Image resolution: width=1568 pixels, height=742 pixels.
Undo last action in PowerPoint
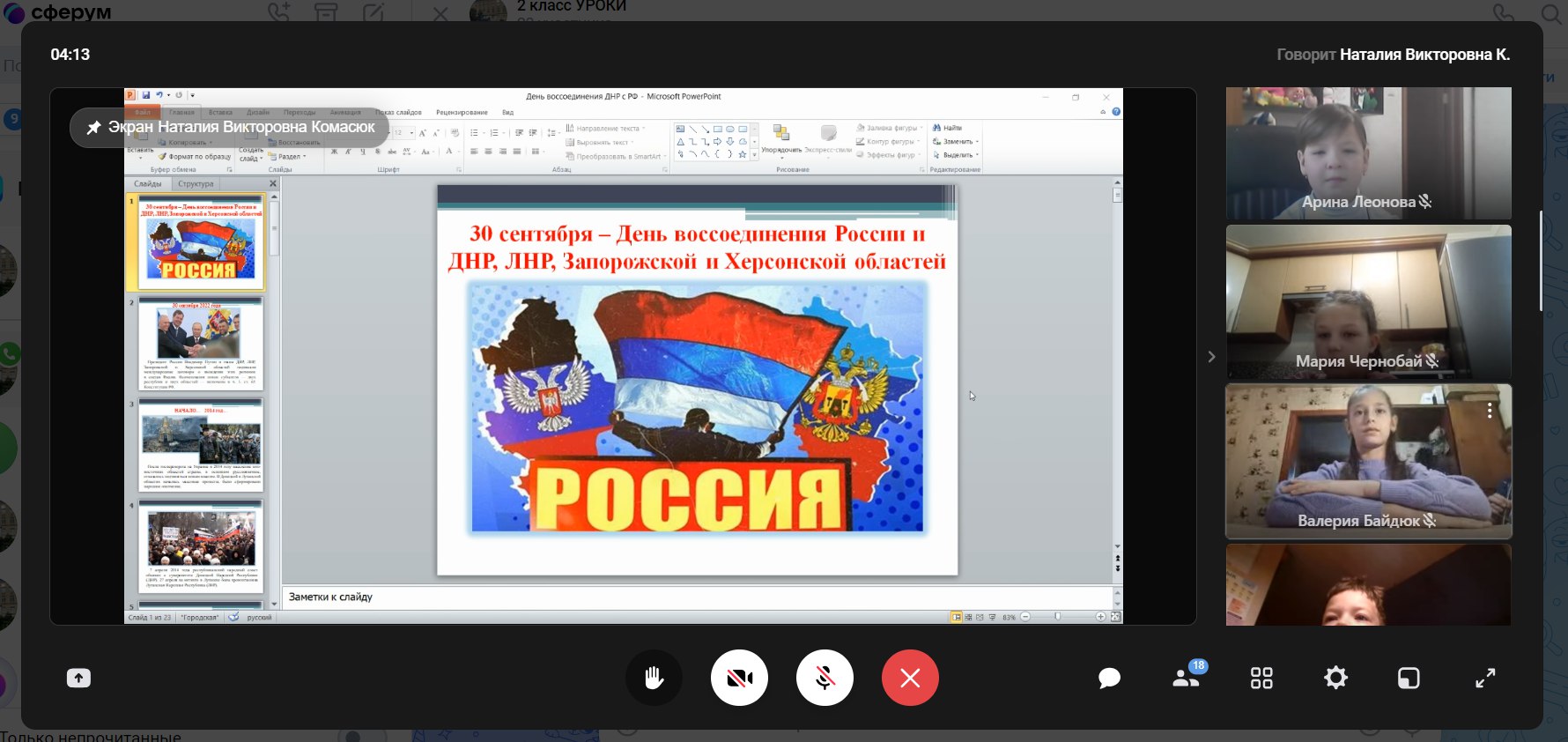click(x=159, y=95)
